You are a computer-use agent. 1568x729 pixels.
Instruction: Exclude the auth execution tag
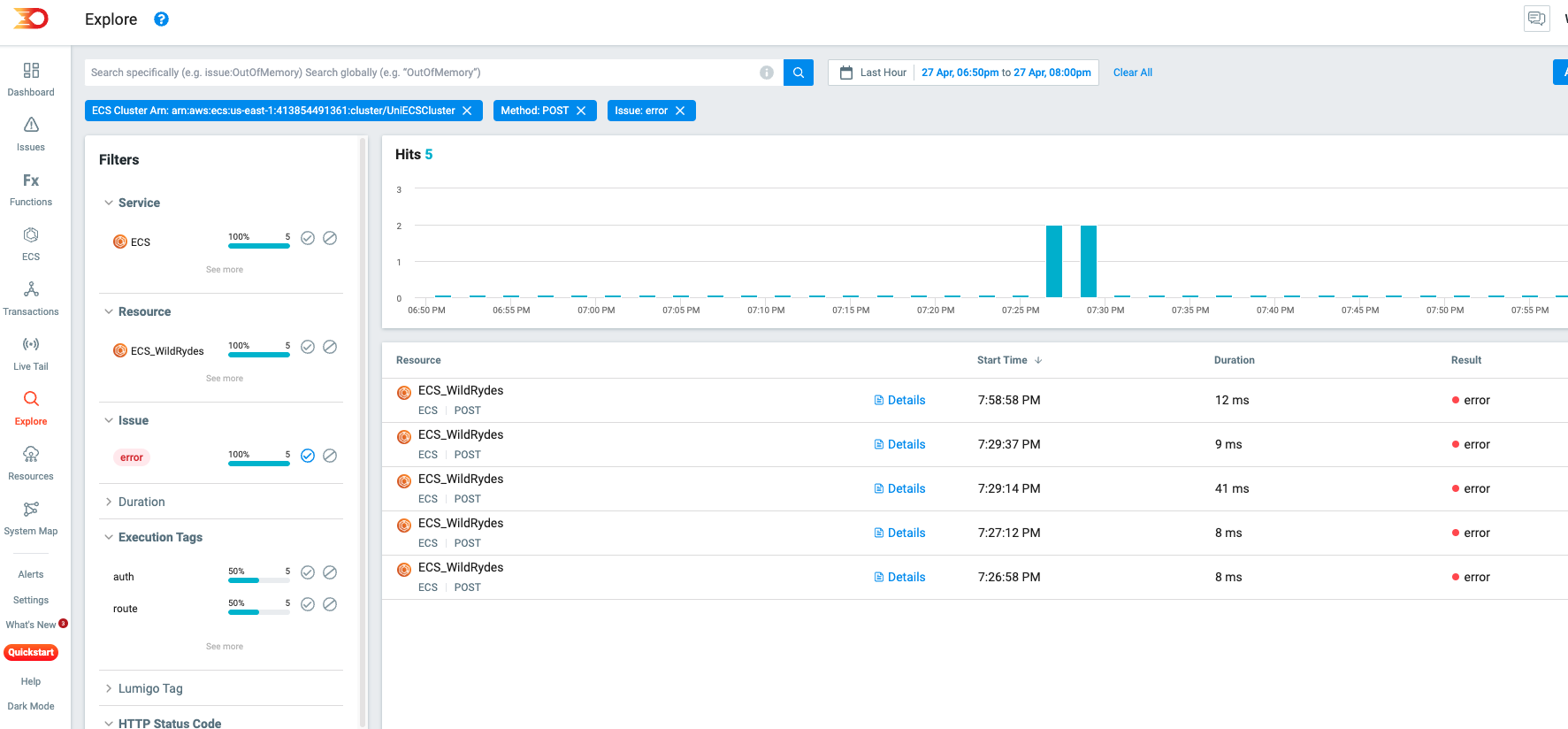coord(330,572)
